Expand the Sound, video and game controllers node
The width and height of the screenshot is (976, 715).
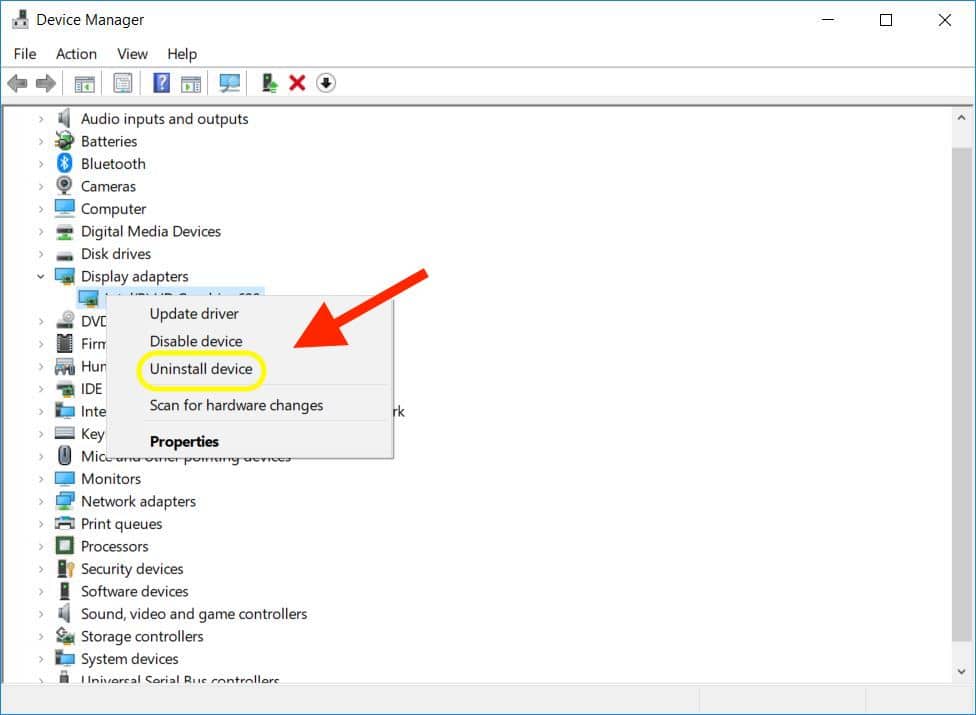41,614
